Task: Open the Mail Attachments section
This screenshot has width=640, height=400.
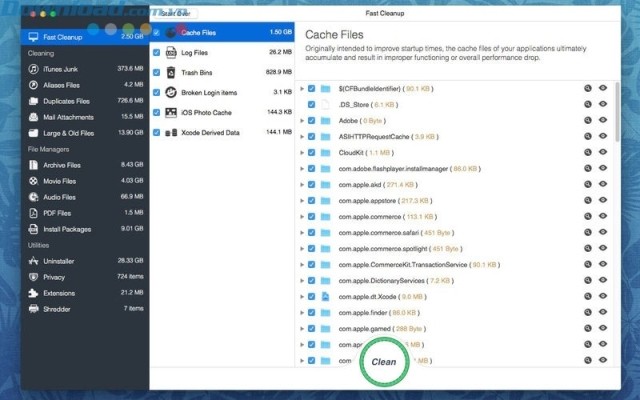Action: (66, 117)
